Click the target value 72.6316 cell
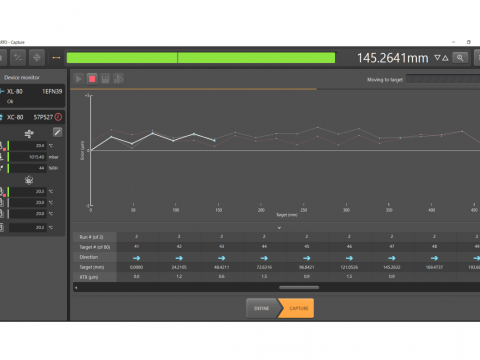The height and width of the screenshot is (360, 480). point(264,267)
